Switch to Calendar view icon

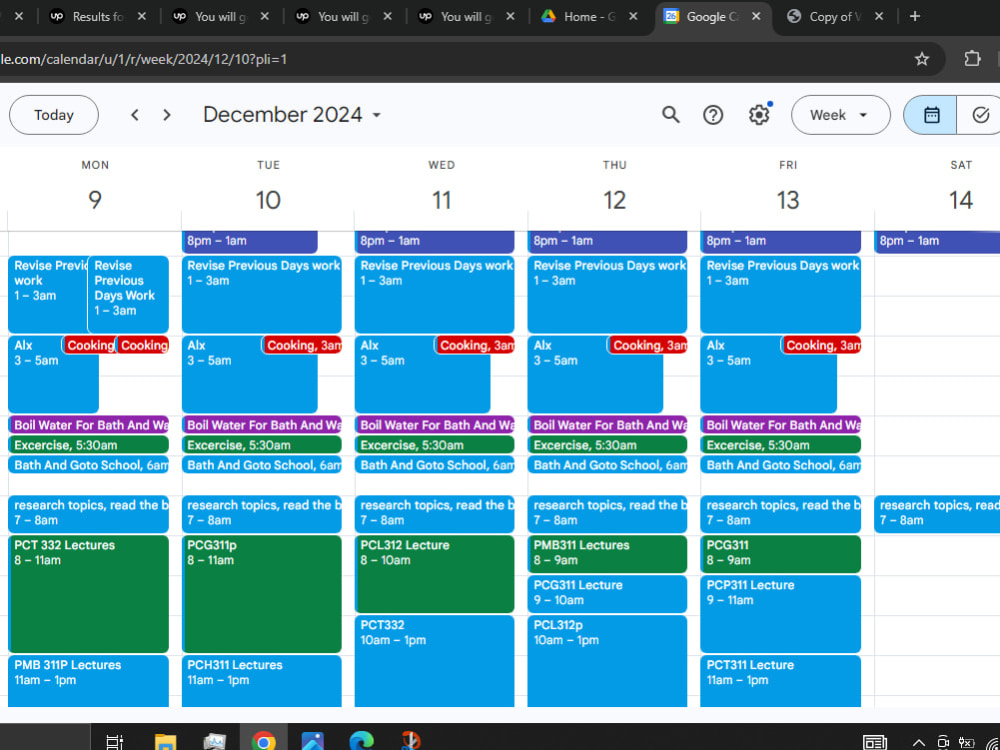tap(931, 115)
